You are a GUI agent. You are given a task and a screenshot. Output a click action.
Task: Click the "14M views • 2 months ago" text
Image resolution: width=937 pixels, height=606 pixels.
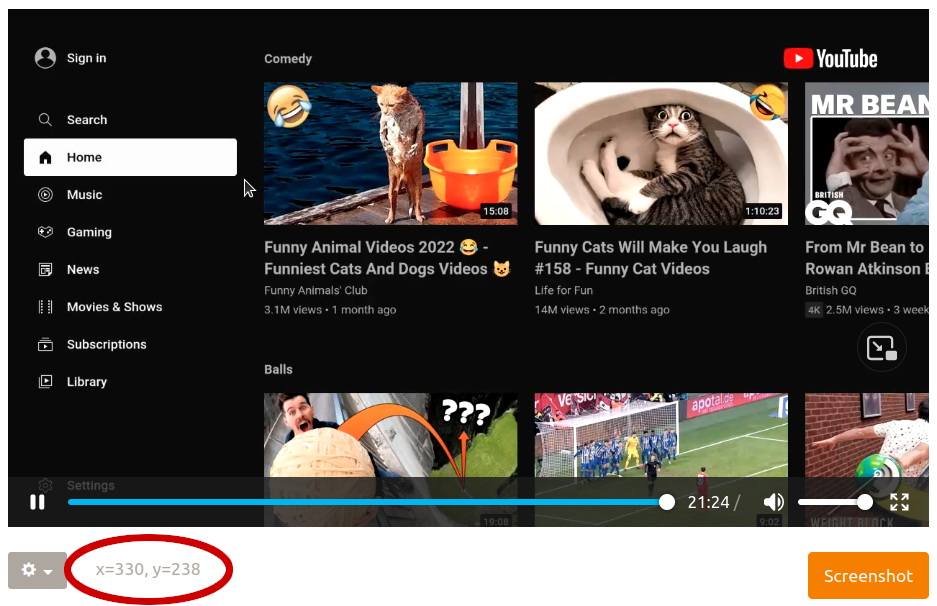602,310
